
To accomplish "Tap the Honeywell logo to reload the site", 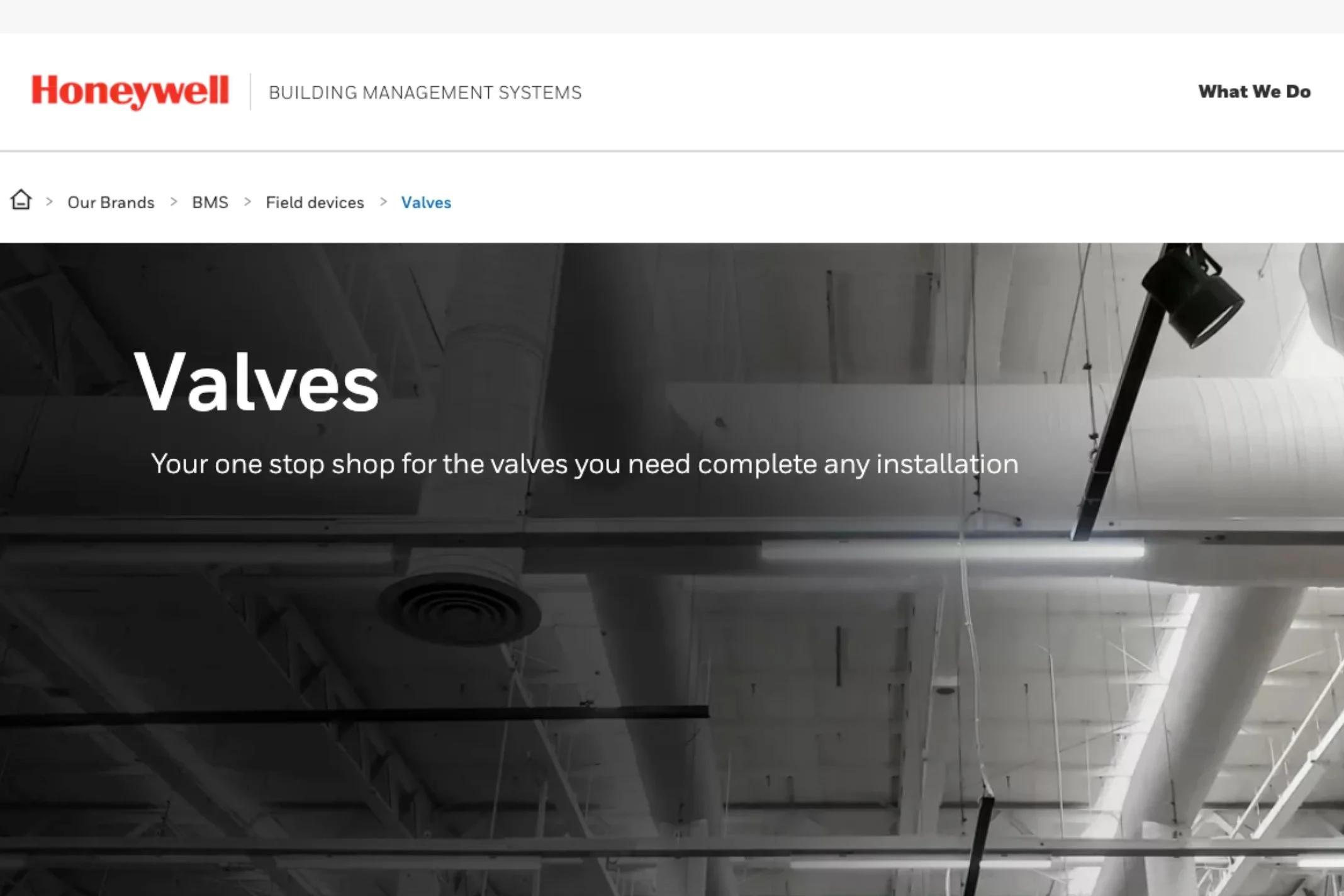I will [x=131, y=91].
